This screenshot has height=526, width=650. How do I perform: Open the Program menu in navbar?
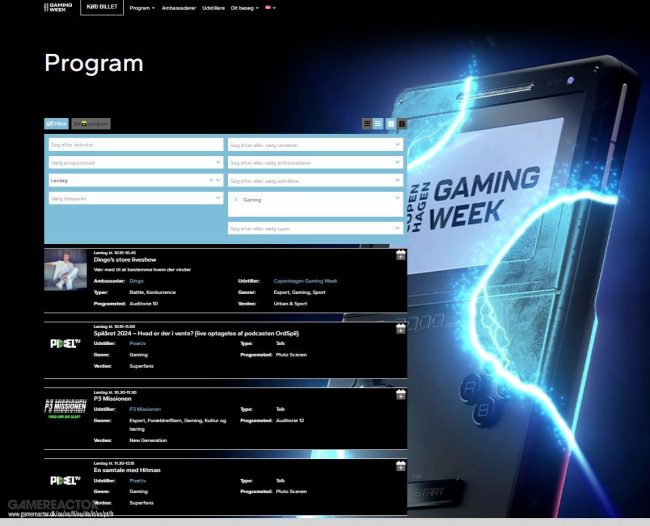142,8
